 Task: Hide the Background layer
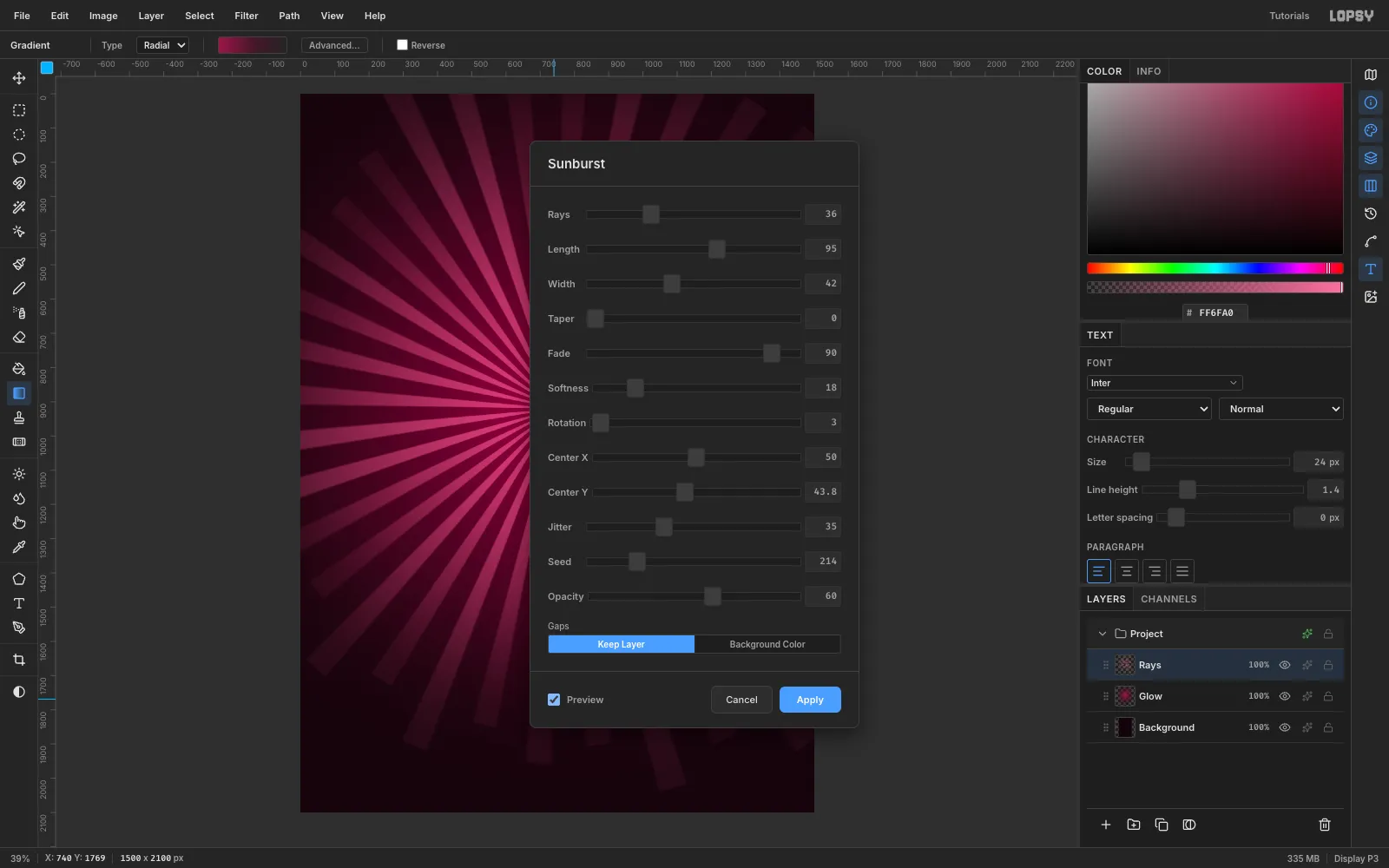coord(1285,727)
